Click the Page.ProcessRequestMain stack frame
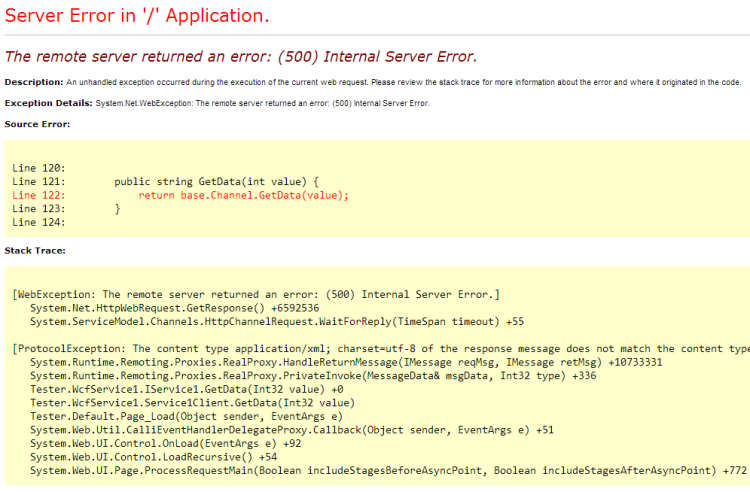The image size is (750, 492). 388,470
